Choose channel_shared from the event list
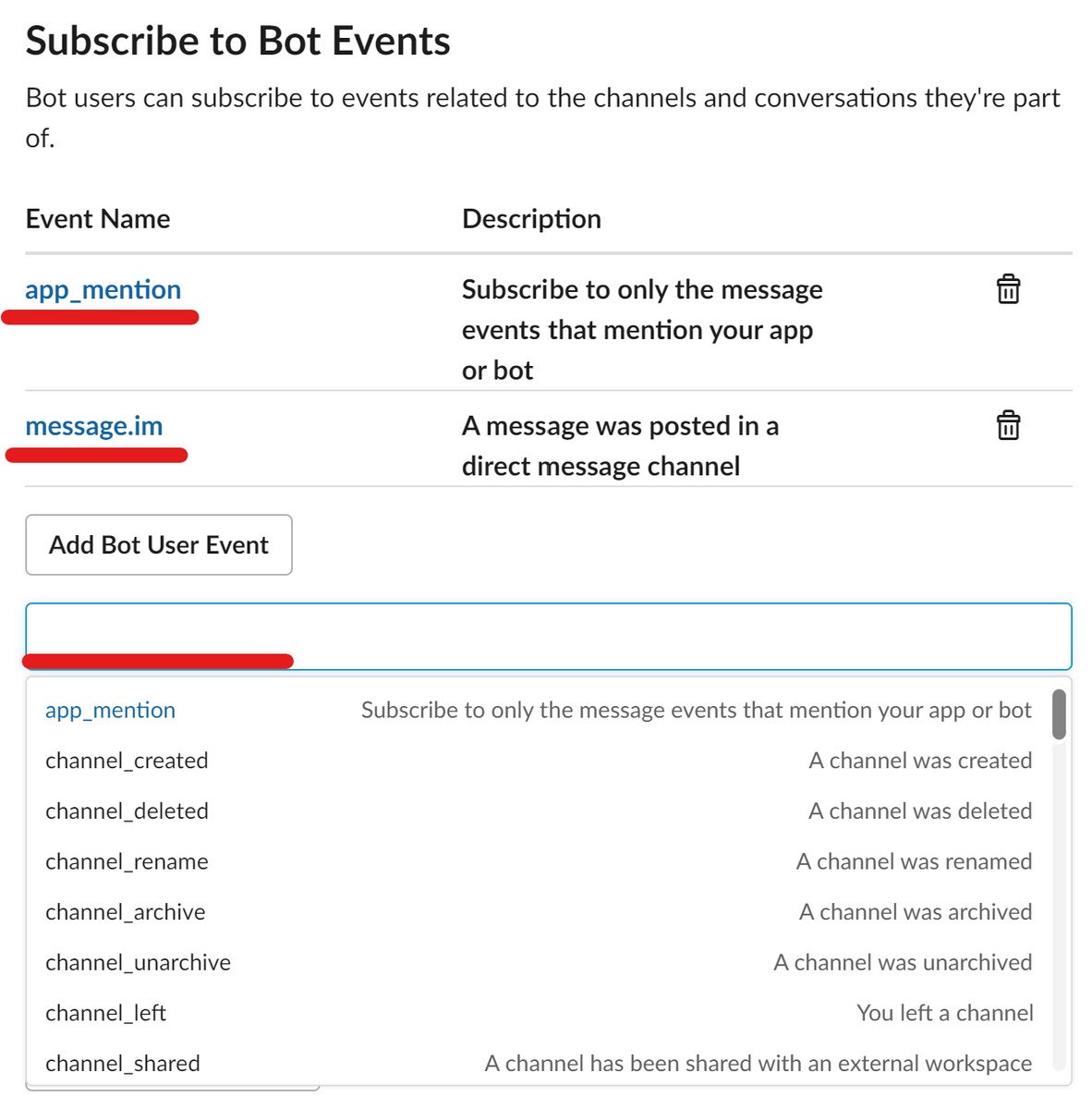The image size is (1092, 1109). pos(539,1063)
